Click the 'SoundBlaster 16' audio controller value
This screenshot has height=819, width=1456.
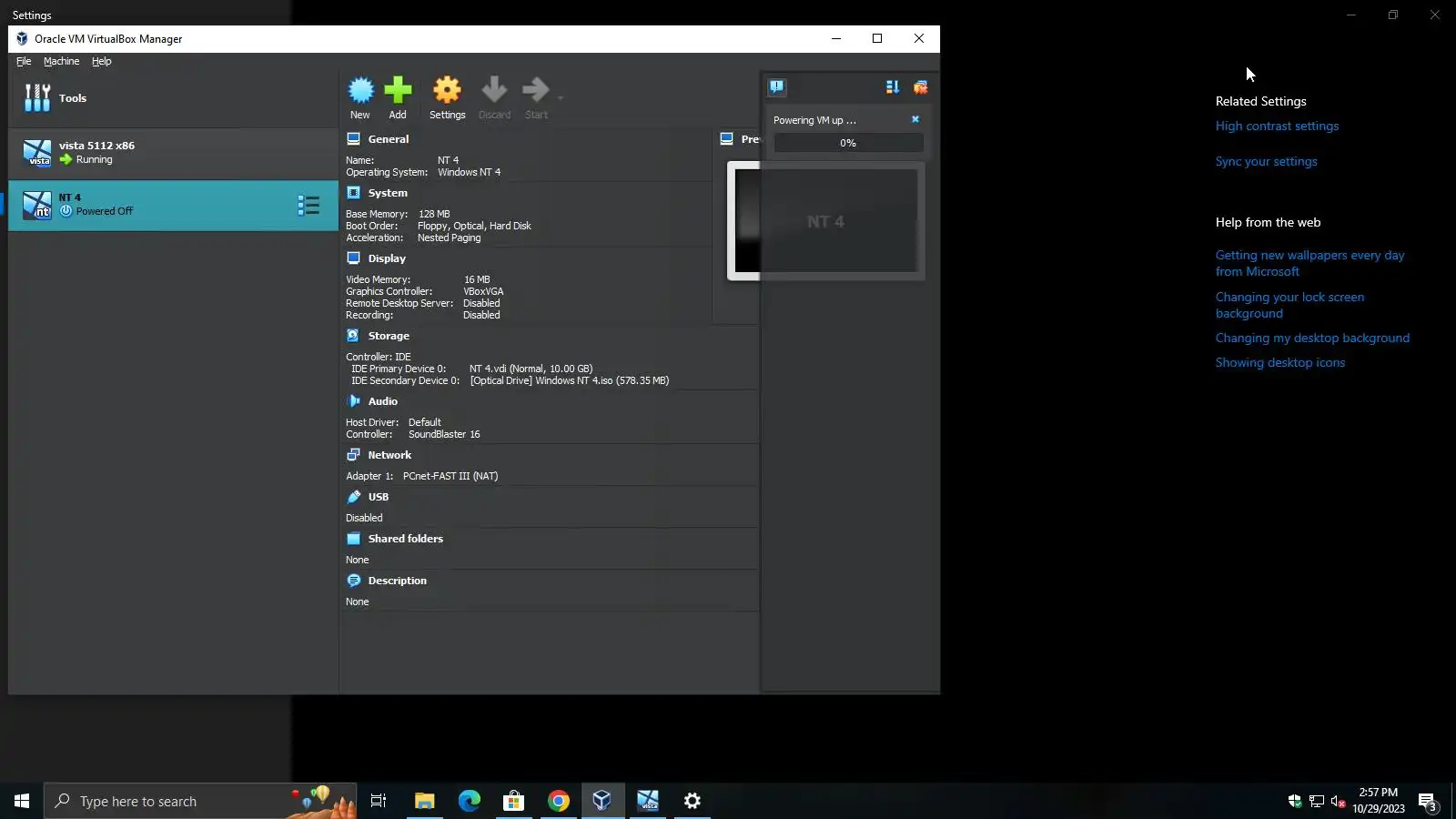coord(444,435)
